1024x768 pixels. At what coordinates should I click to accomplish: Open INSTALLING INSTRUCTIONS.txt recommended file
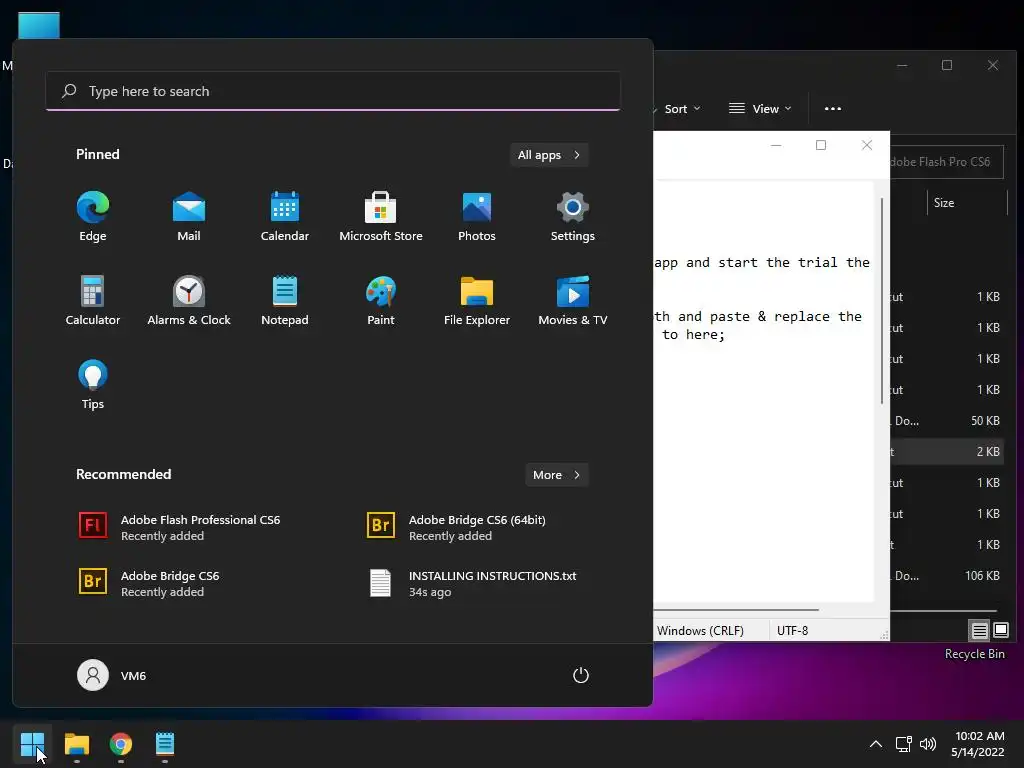point(474,583)
